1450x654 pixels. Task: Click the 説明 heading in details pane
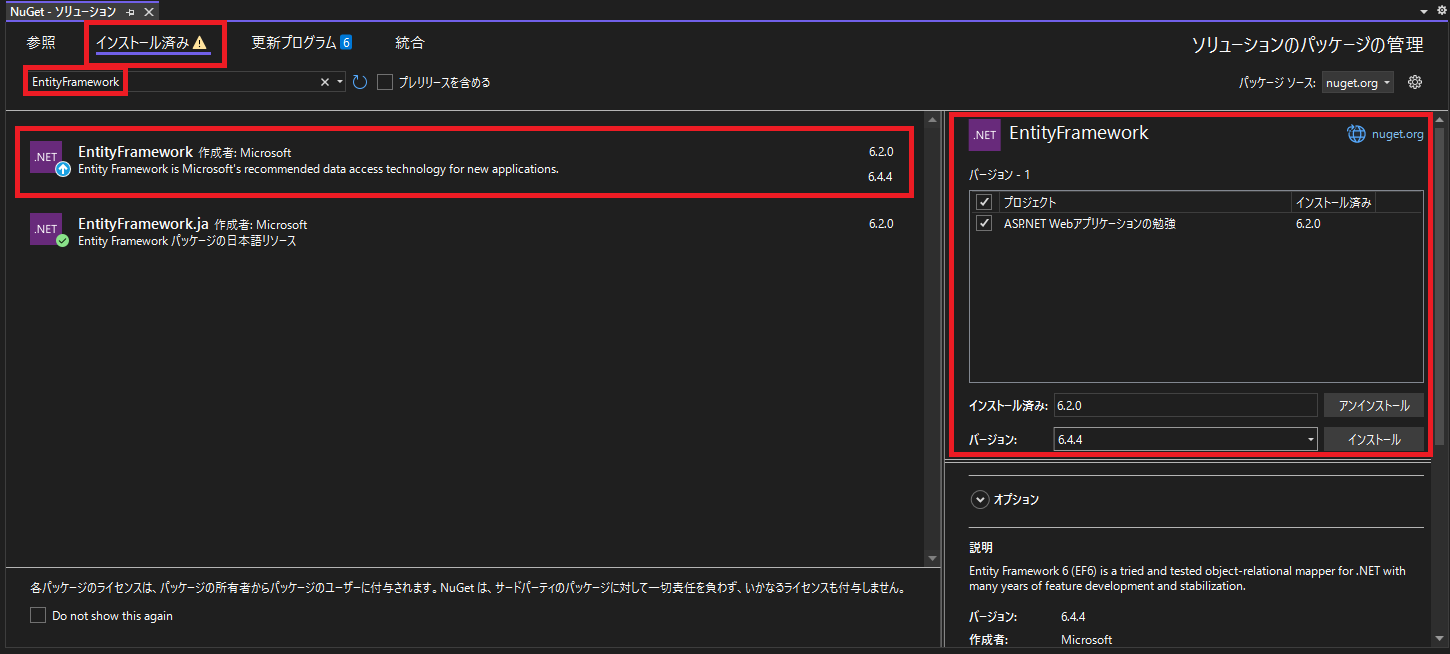pos(980,548)
